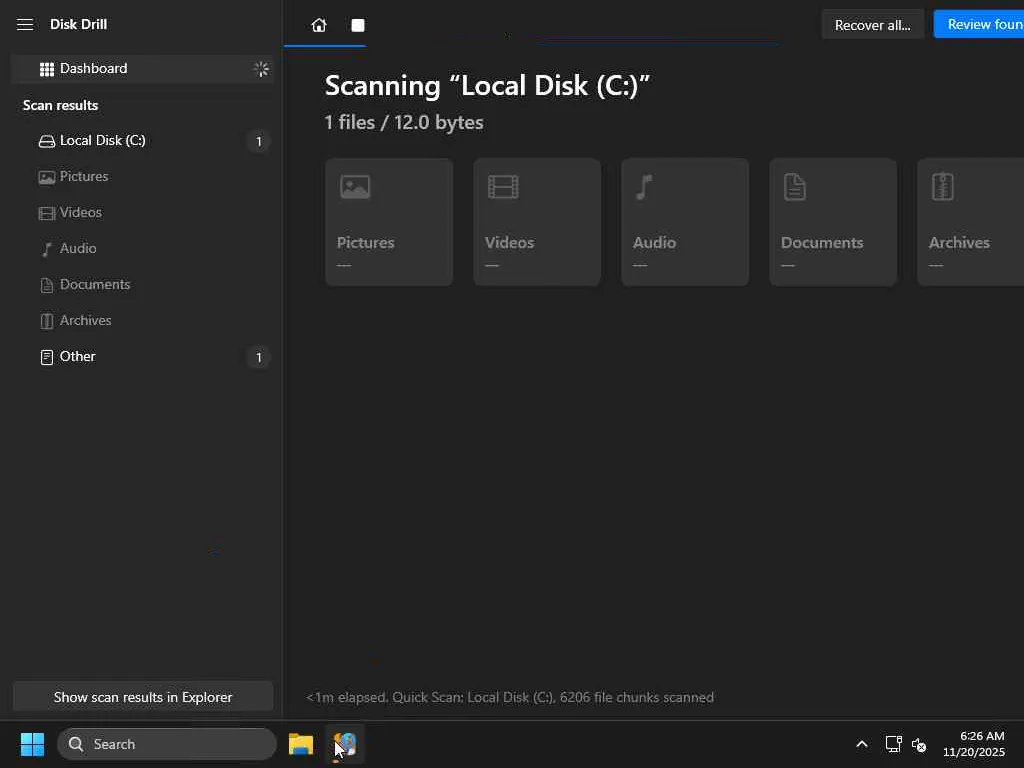Image resolution: width=1024 pixels, height=768 pixels.
Task: Show hidden system tray icons
Action: [862, 744]
